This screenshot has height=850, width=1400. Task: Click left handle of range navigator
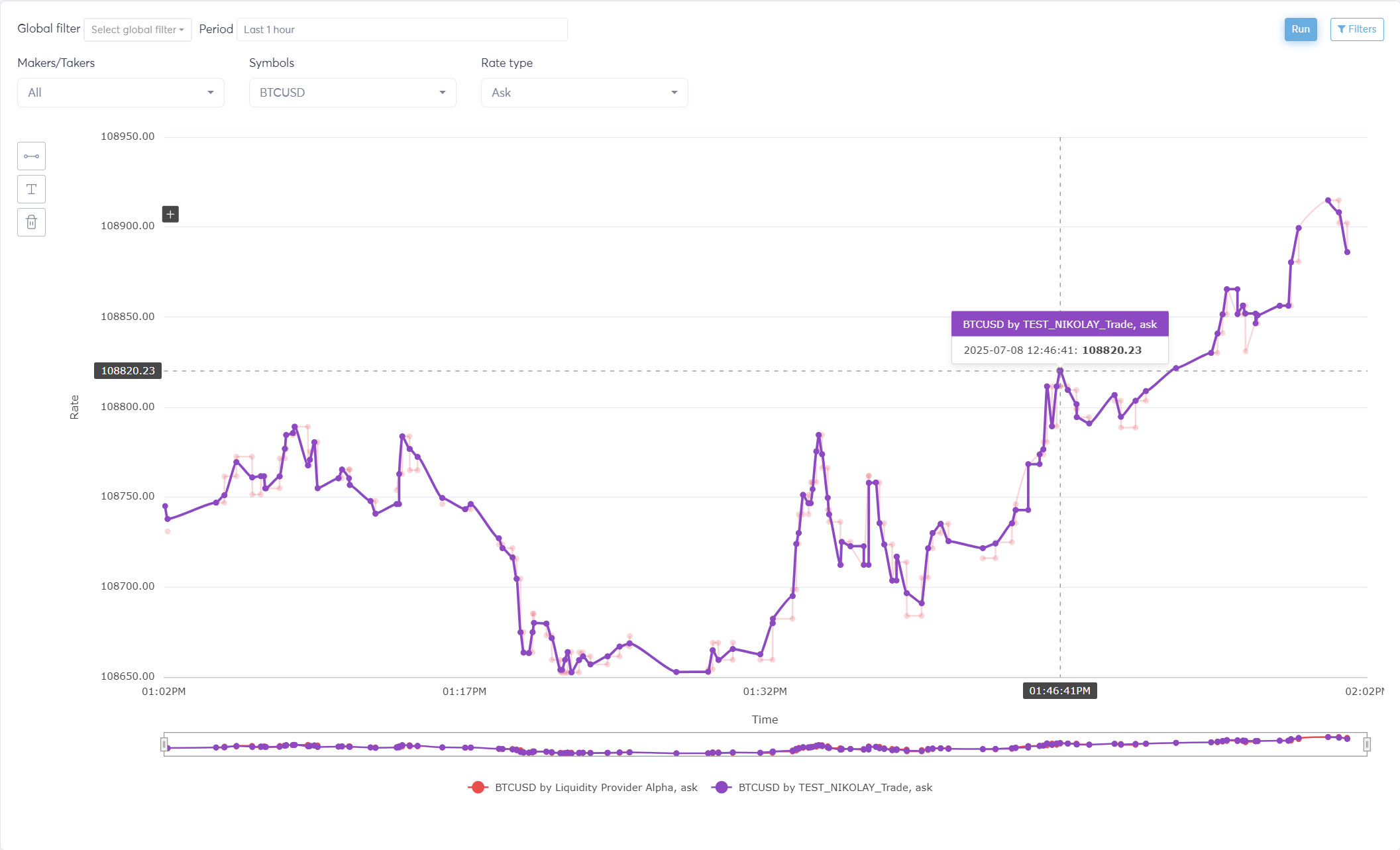click(x=164, y=745)
